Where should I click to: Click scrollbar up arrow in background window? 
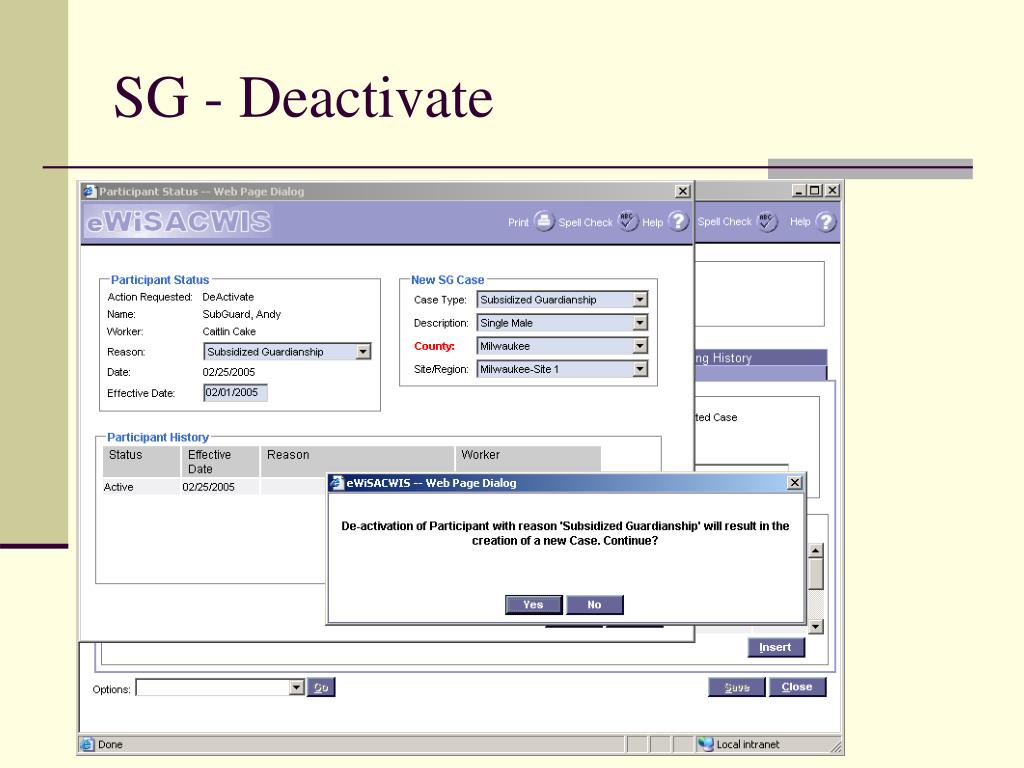pos(815,551)
